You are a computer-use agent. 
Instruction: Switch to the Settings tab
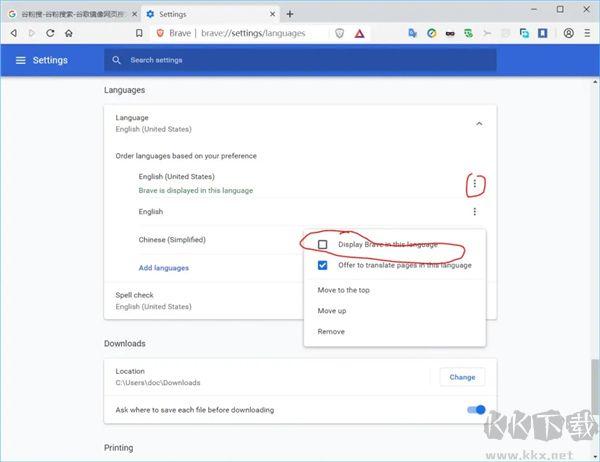(x=210, y=14)
